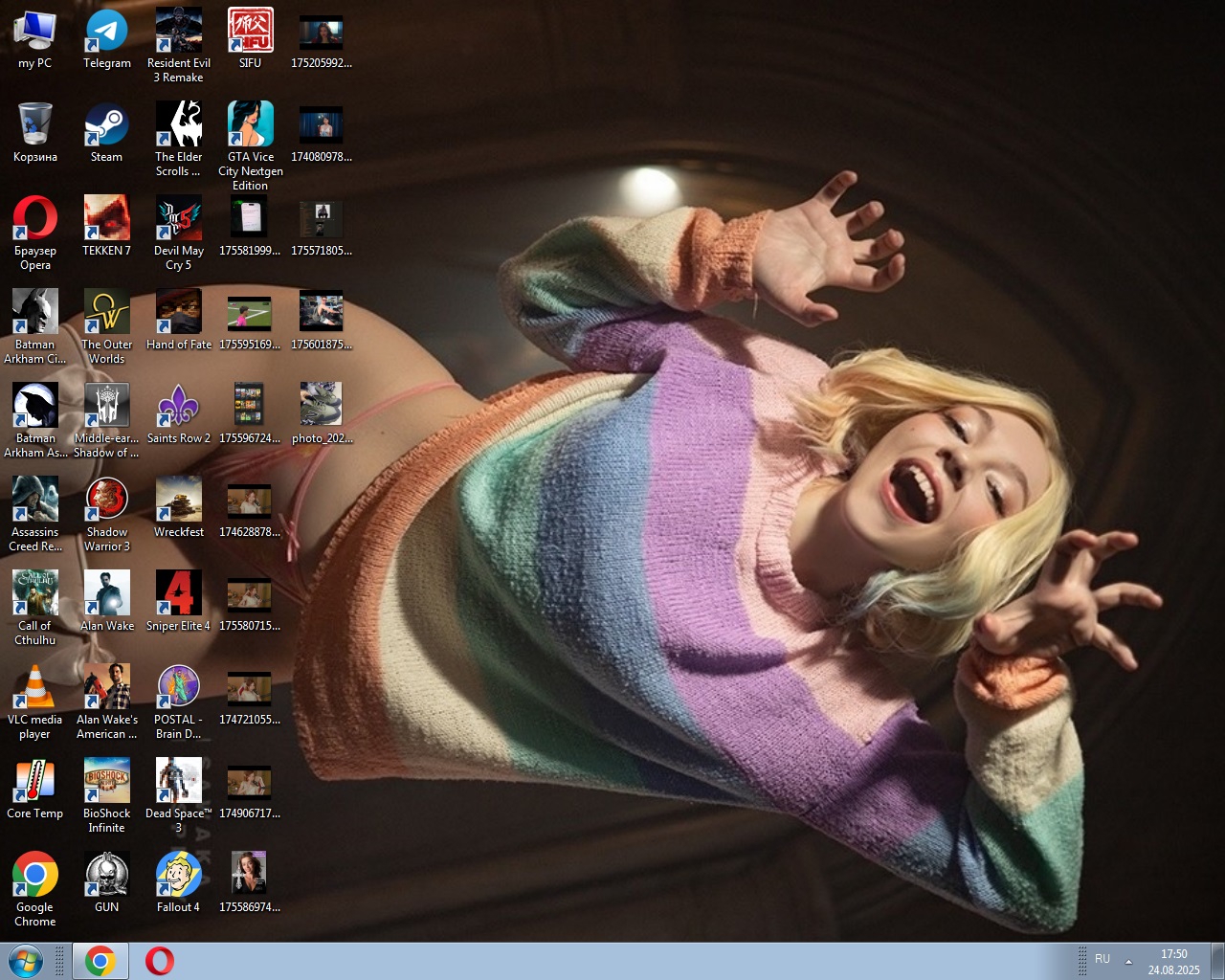
Task: Click the Chrome taskbar button
Action: pyautogui.click(x=100, y=961)
